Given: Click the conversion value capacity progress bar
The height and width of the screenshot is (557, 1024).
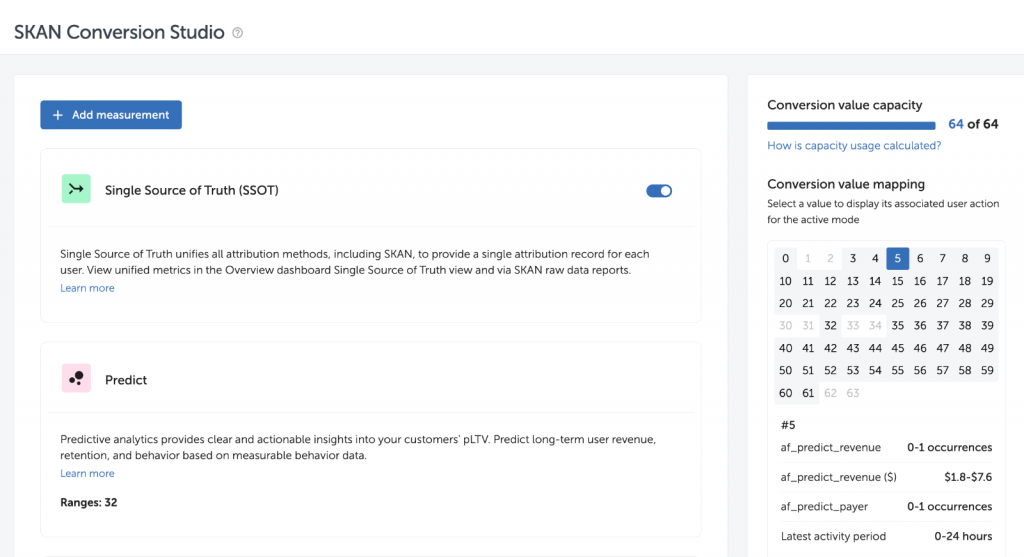Looking at the screenshot, I should [851, 125].
